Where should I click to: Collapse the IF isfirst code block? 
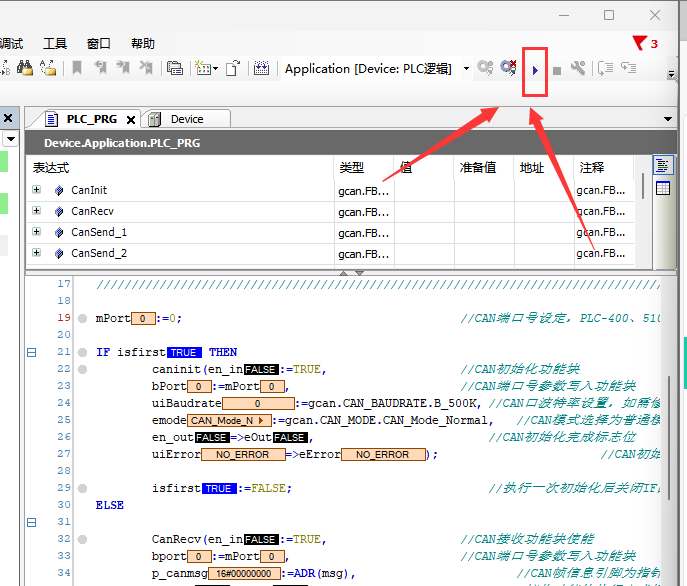tap(31, 353)
